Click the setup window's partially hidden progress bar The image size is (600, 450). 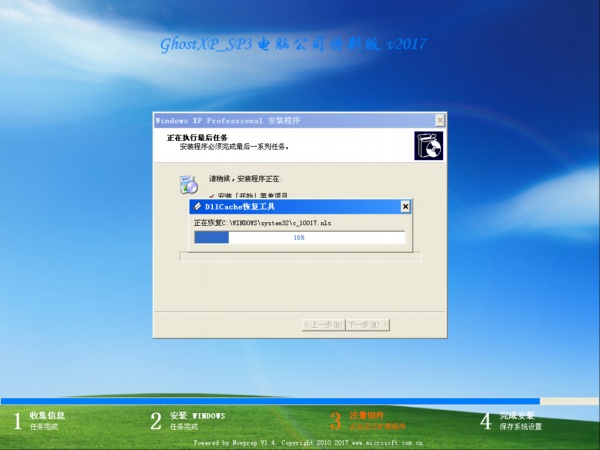300,256
